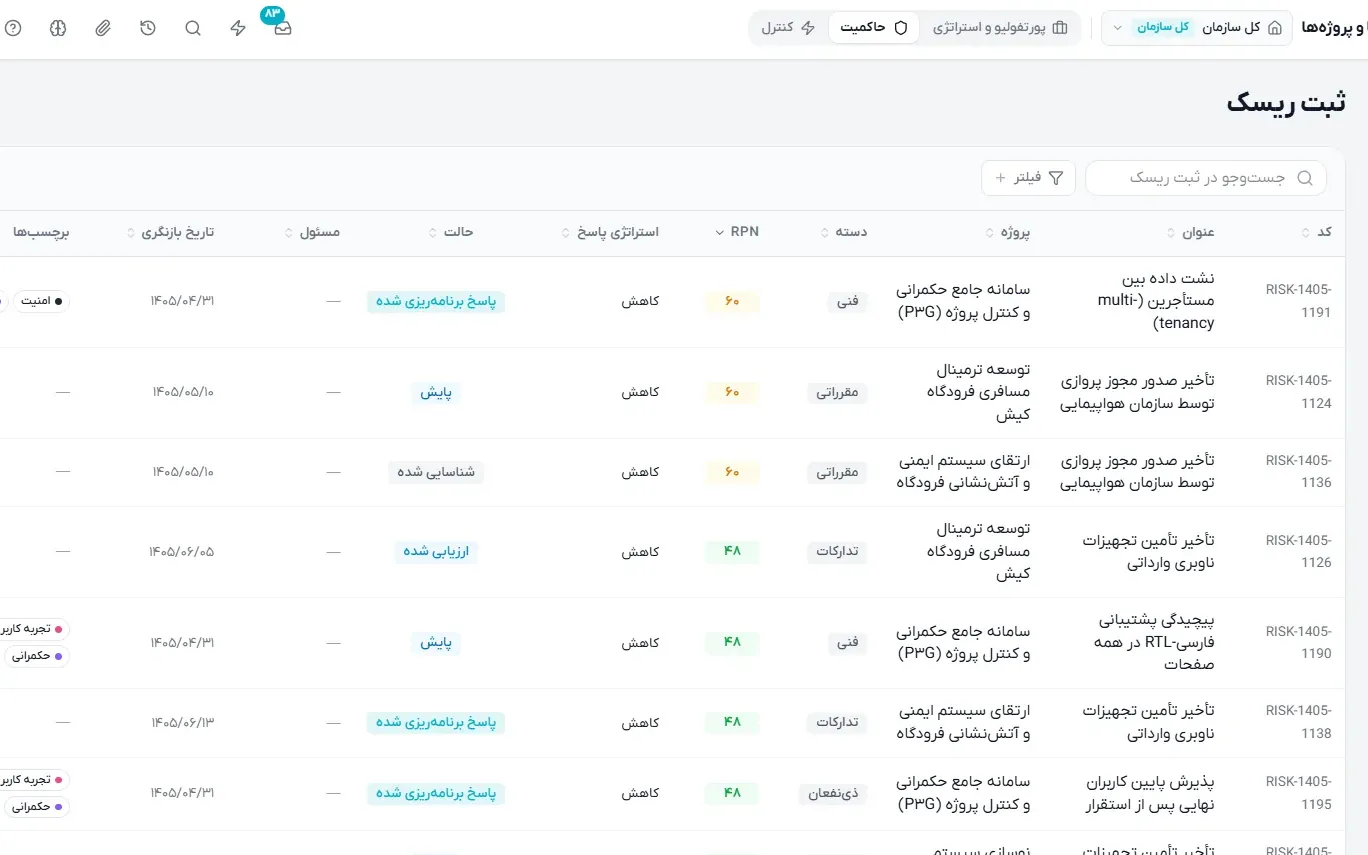Click the sort icon on the حالت column

point(433,233)
